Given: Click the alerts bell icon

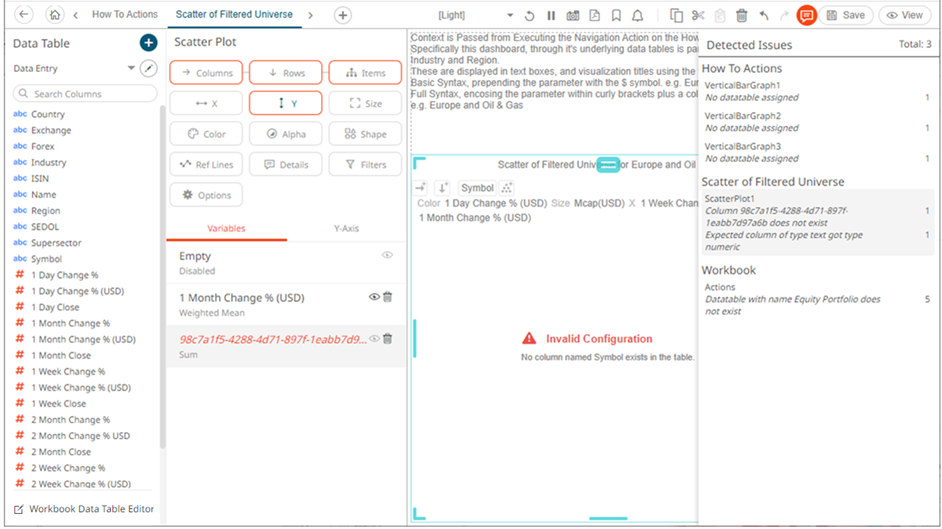Looking at the screenshot, I should 637,15.
